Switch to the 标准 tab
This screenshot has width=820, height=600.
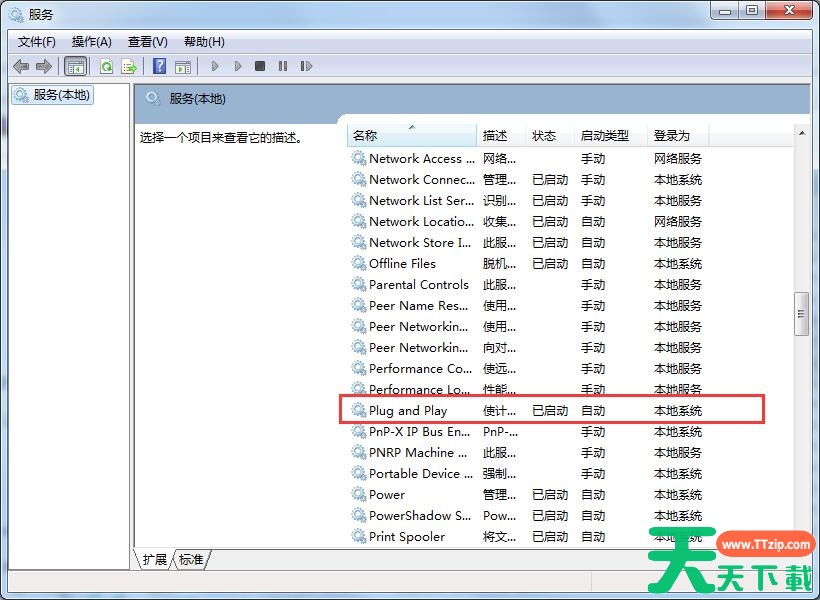(191, 559)
